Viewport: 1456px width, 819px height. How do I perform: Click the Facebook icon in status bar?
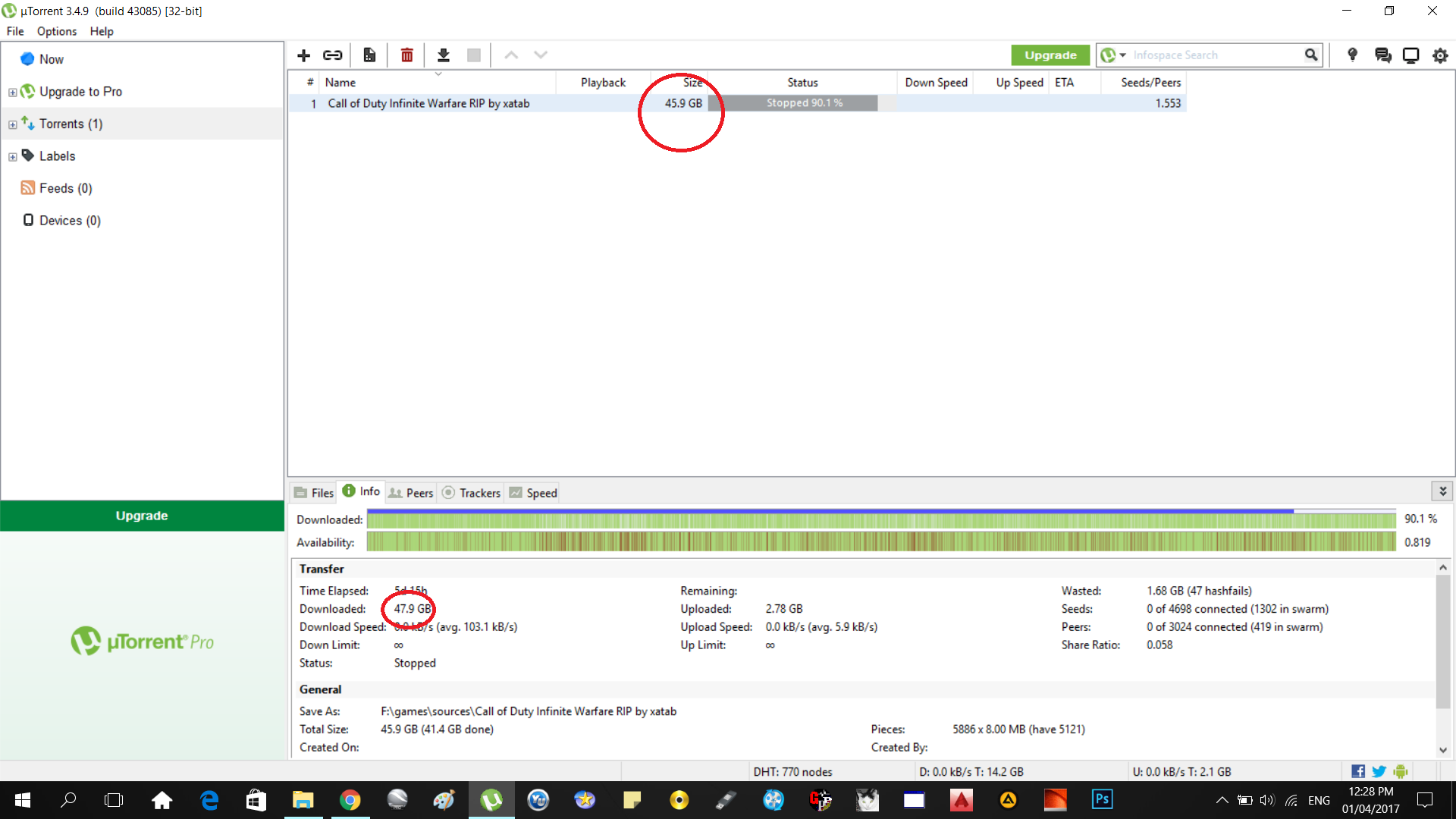pos(1358,771)
